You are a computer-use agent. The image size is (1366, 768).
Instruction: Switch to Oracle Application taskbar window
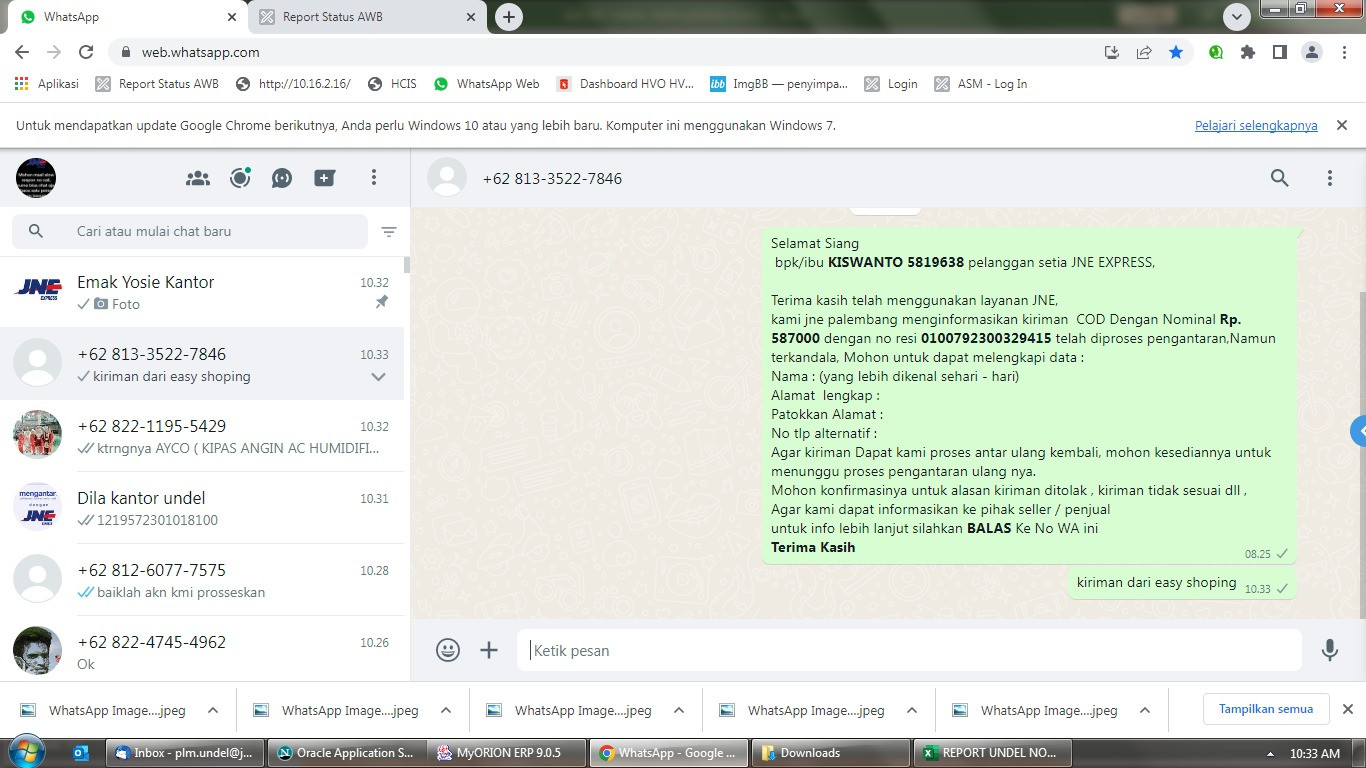(x=346, y=753)
